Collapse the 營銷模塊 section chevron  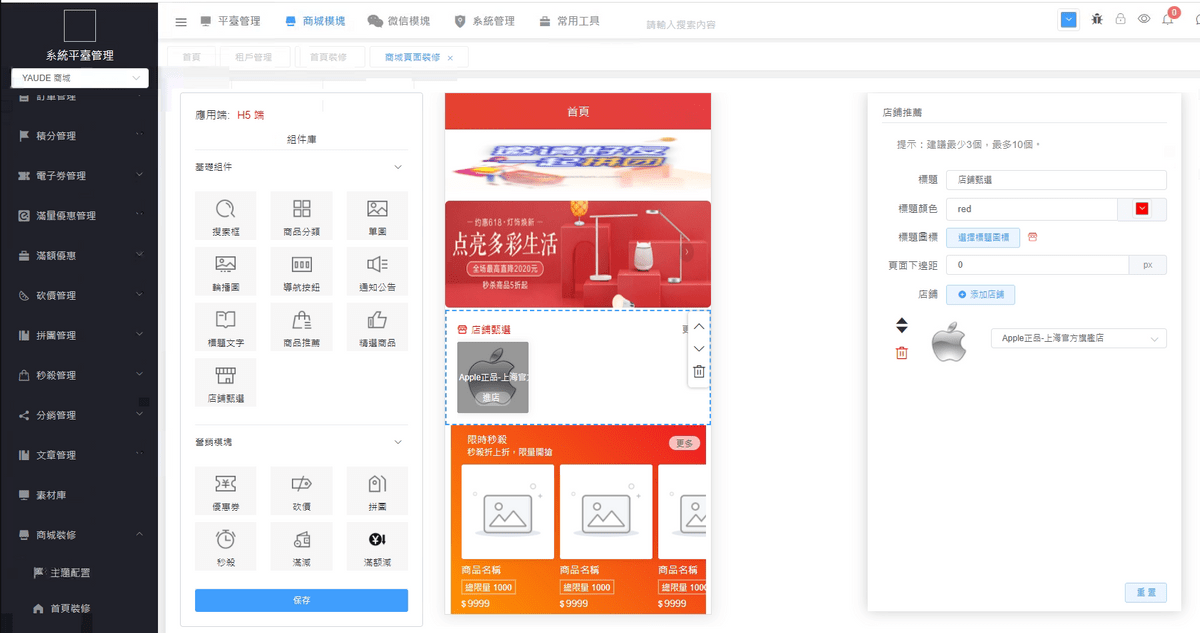pyautogui.click(x=398, y=442)
